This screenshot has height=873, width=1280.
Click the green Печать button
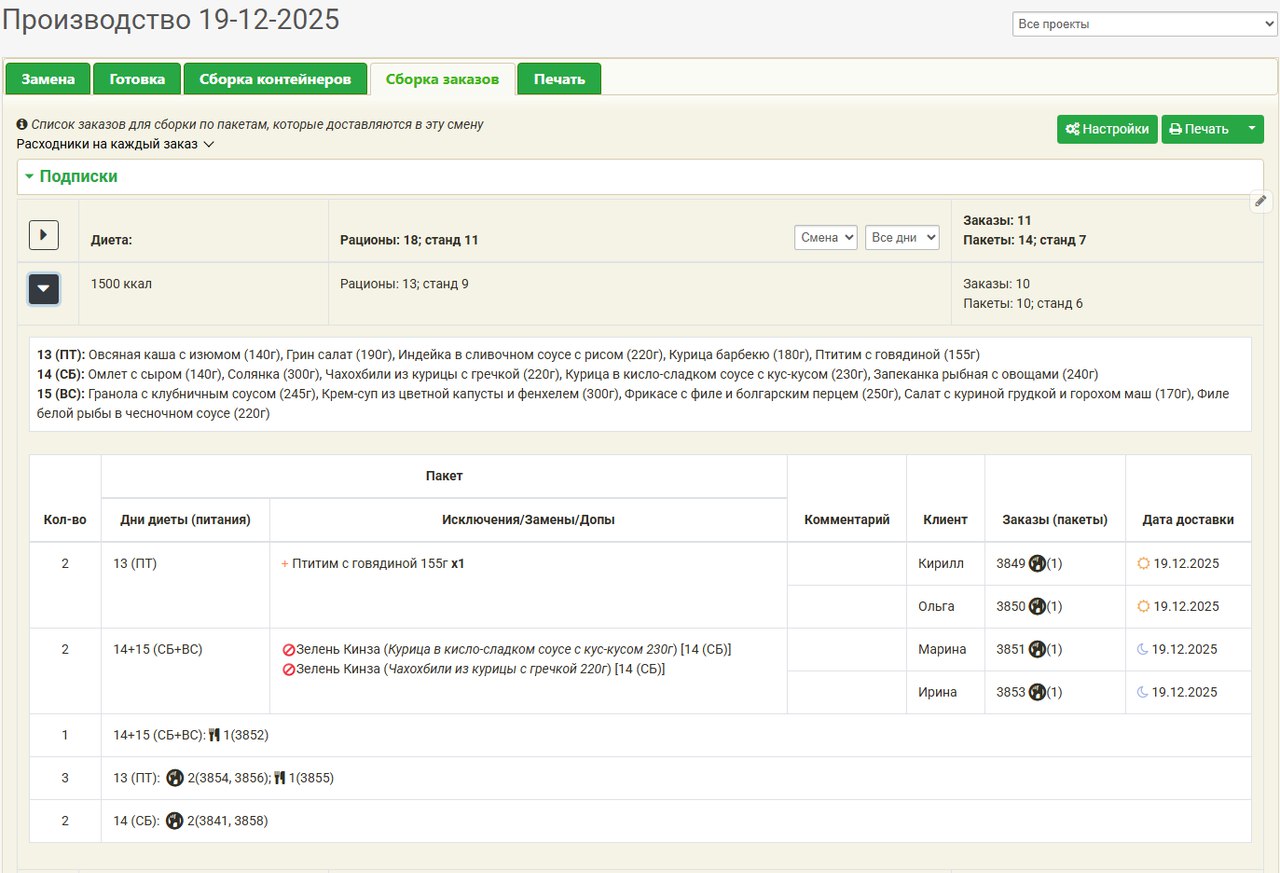coord(1199,129)
